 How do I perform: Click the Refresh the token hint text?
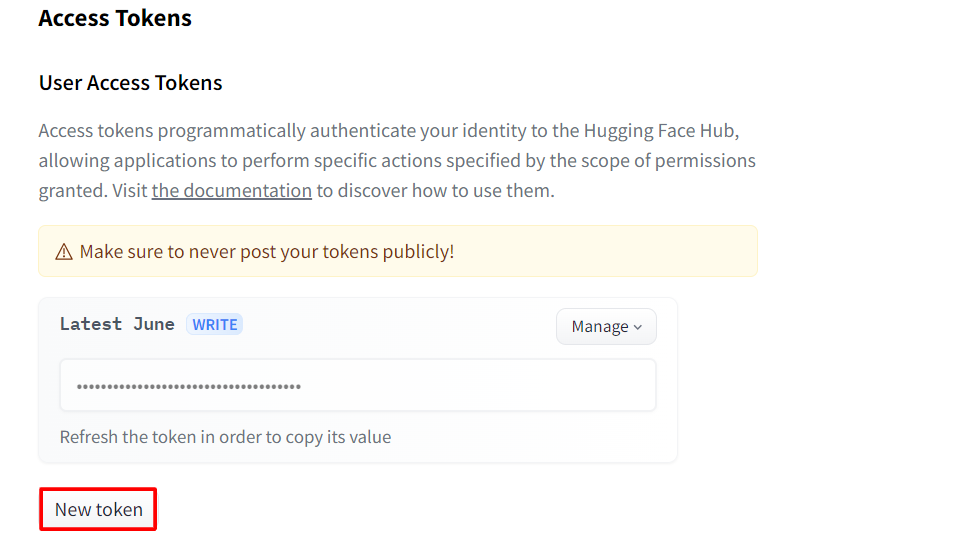click(225, 437)
